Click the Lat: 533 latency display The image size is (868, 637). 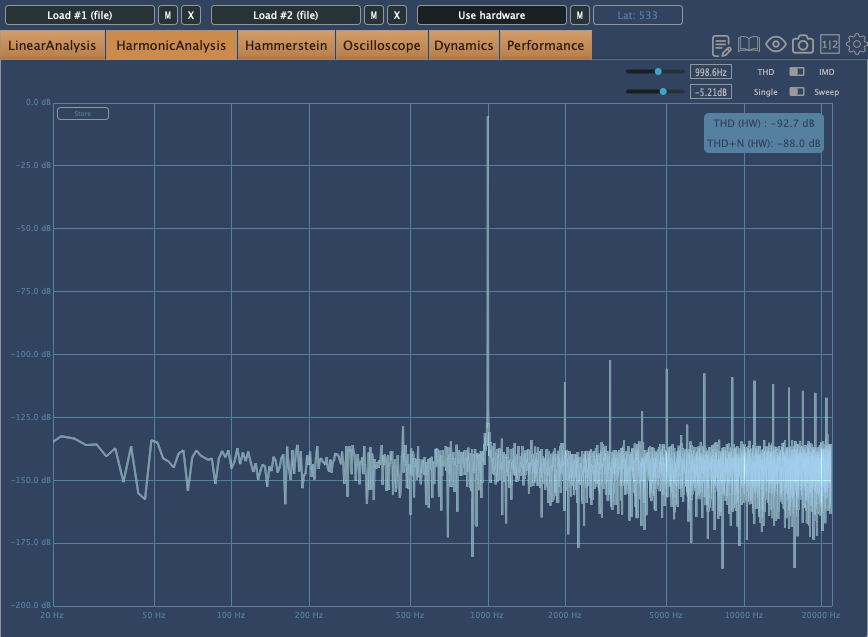click(637, 15)
